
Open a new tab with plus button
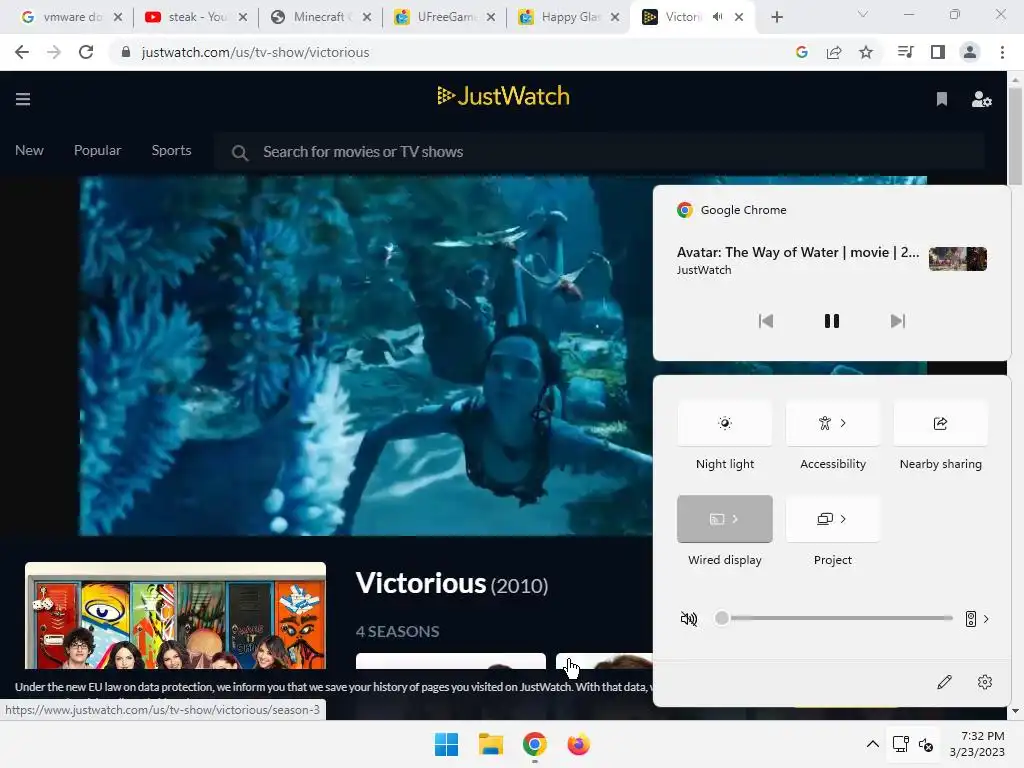pyautogui.click(x=776, y=18)
